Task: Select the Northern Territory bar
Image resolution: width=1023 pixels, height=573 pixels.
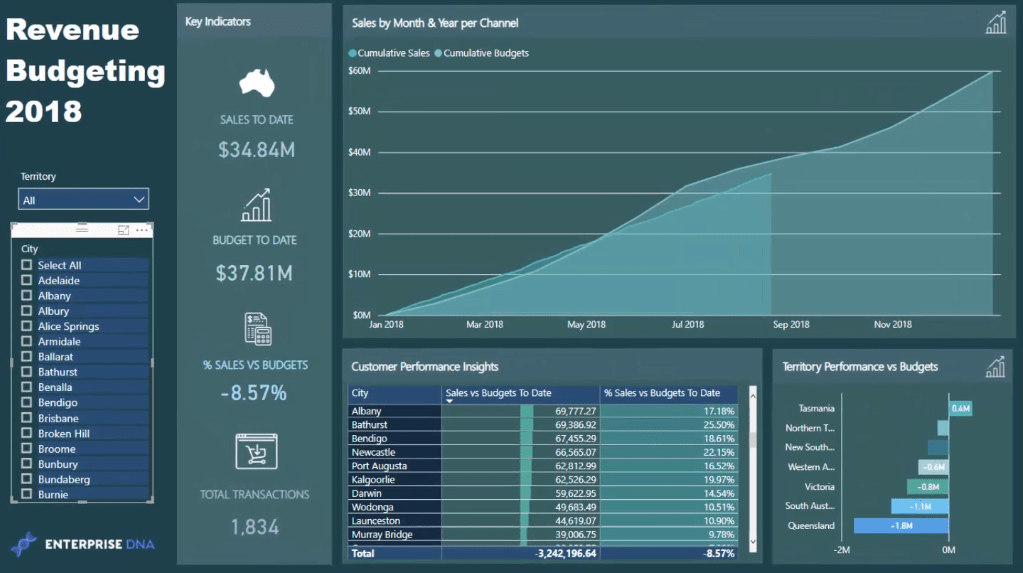Action: point(943,428)
